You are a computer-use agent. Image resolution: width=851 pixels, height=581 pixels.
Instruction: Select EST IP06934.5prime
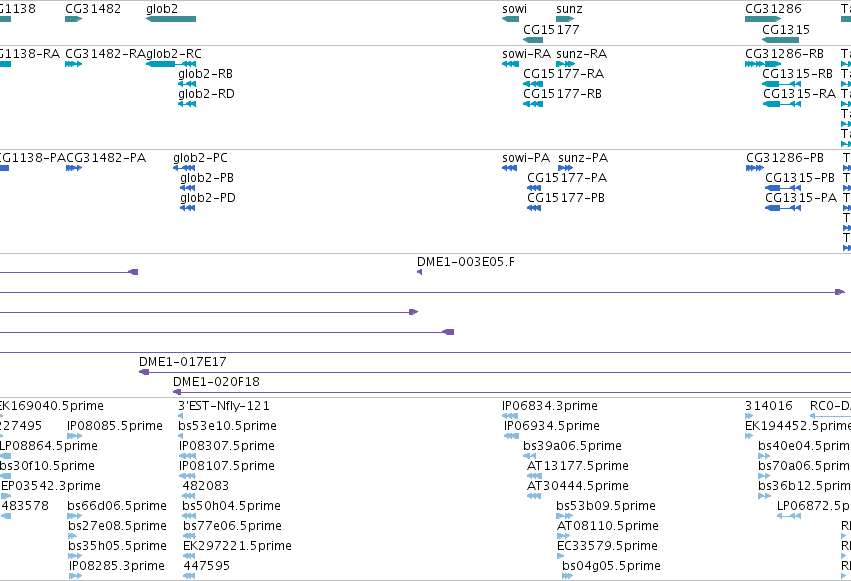(511, 436)
